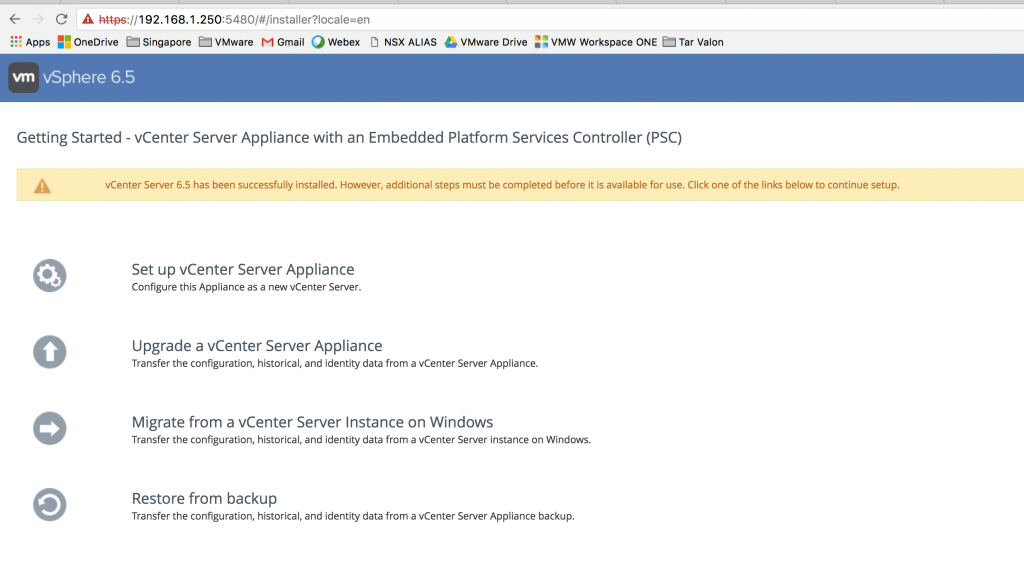The image size is (1024, 581).
Task: Start Restore from backup option
Action: pos(204,498)
